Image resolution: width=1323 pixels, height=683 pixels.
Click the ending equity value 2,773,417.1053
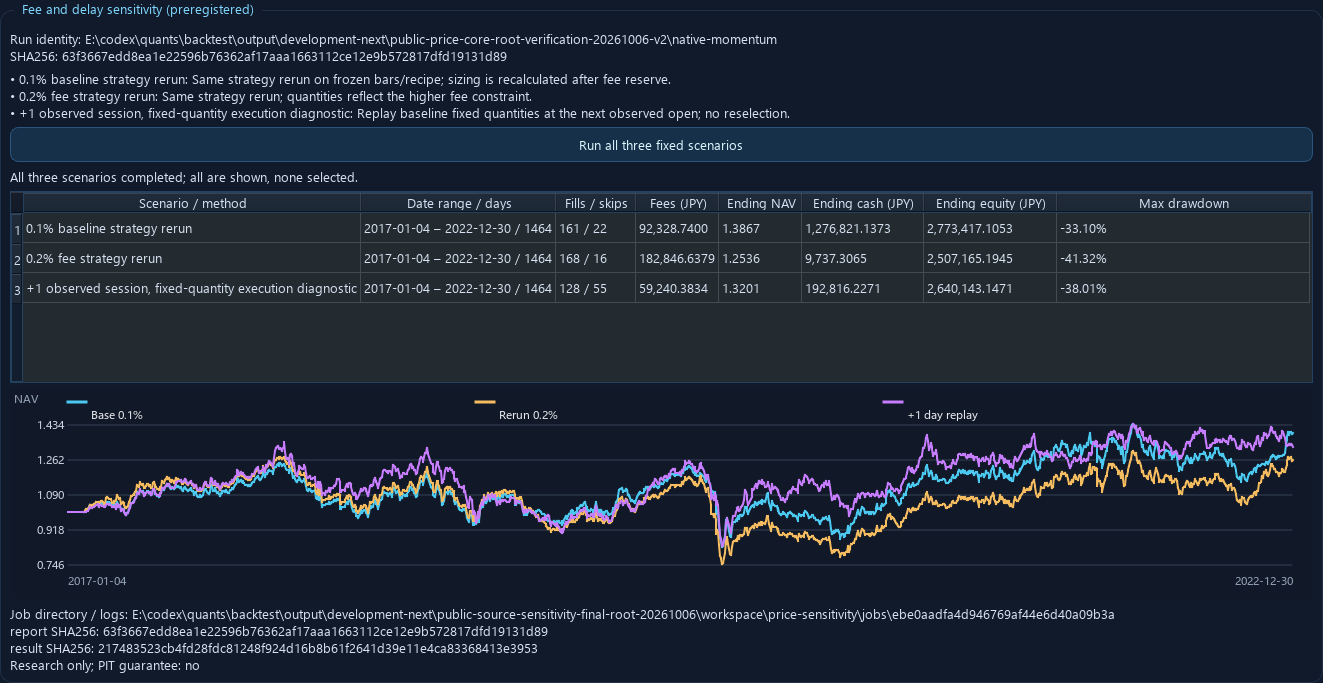[x=990, y=229]
